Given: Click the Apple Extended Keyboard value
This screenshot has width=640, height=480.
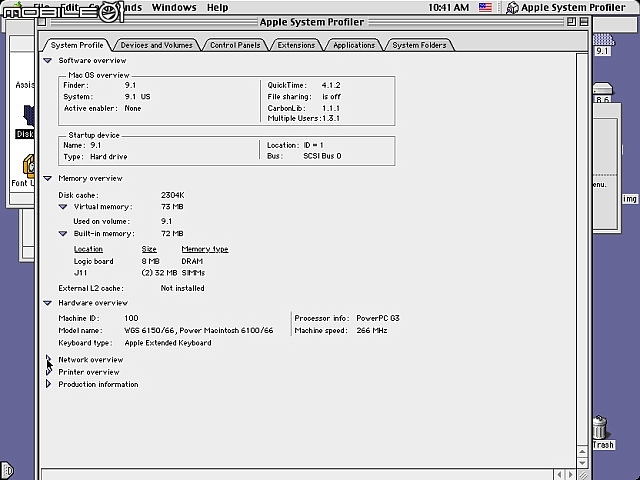Looking at the screenshot, I should pos(168,343).
